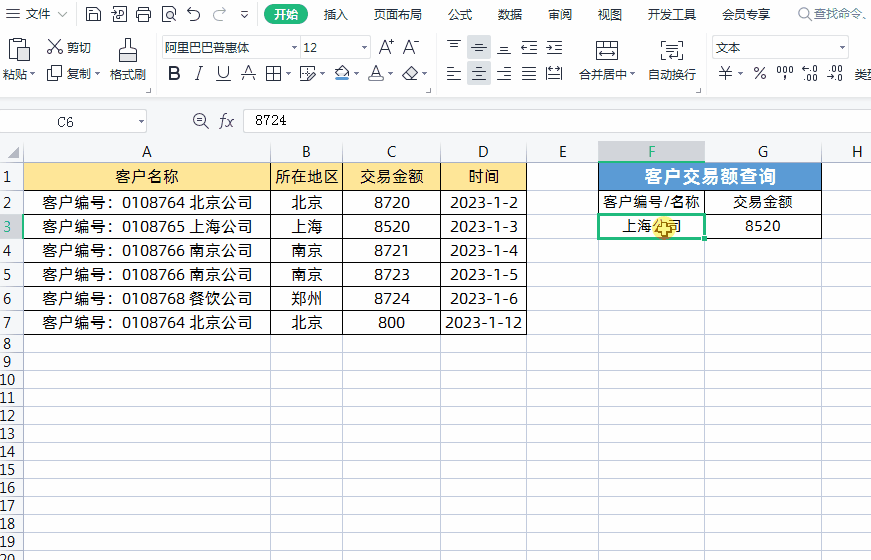Apply thousands separator format
The height and width of the screenshot is (560, 871).
[785, 73]
